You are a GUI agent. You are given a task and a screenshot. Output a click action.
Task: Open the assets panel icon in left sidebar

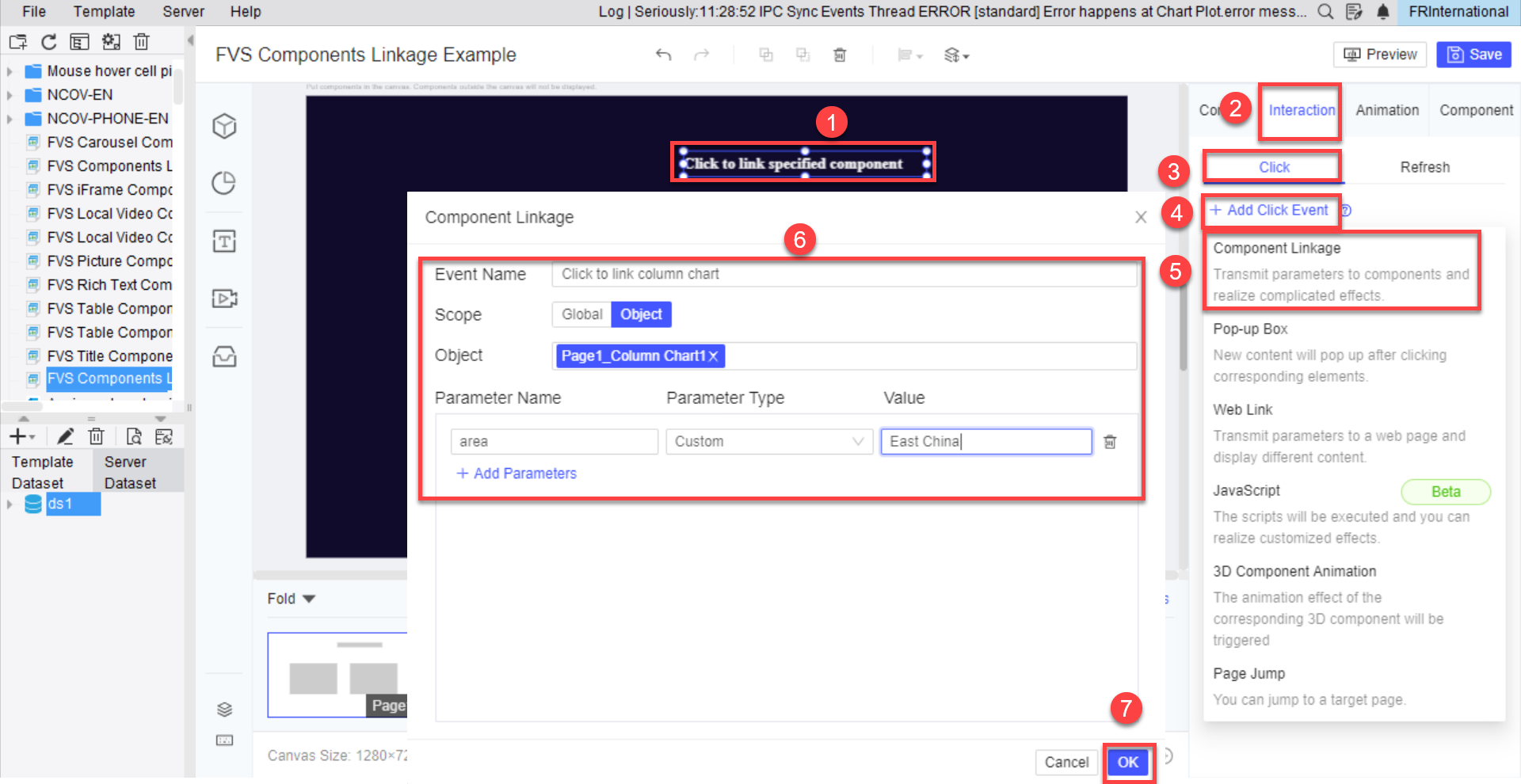224,356
